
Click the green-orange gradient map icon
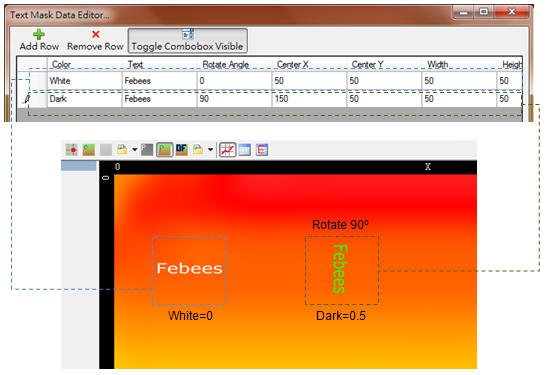(89, 150)
